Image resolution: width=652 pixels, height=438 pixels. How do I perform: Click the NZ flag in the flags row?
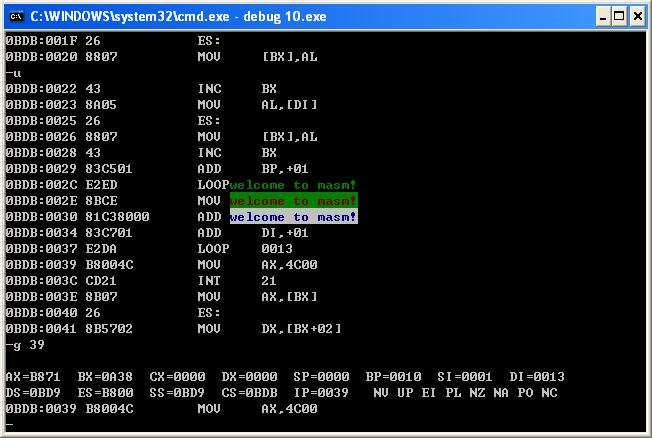[477, 393]
